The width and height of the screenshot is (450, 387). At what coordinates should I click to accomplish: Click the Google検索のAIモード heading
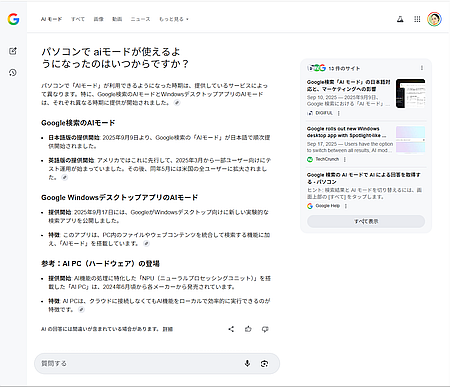coord(78,123)
